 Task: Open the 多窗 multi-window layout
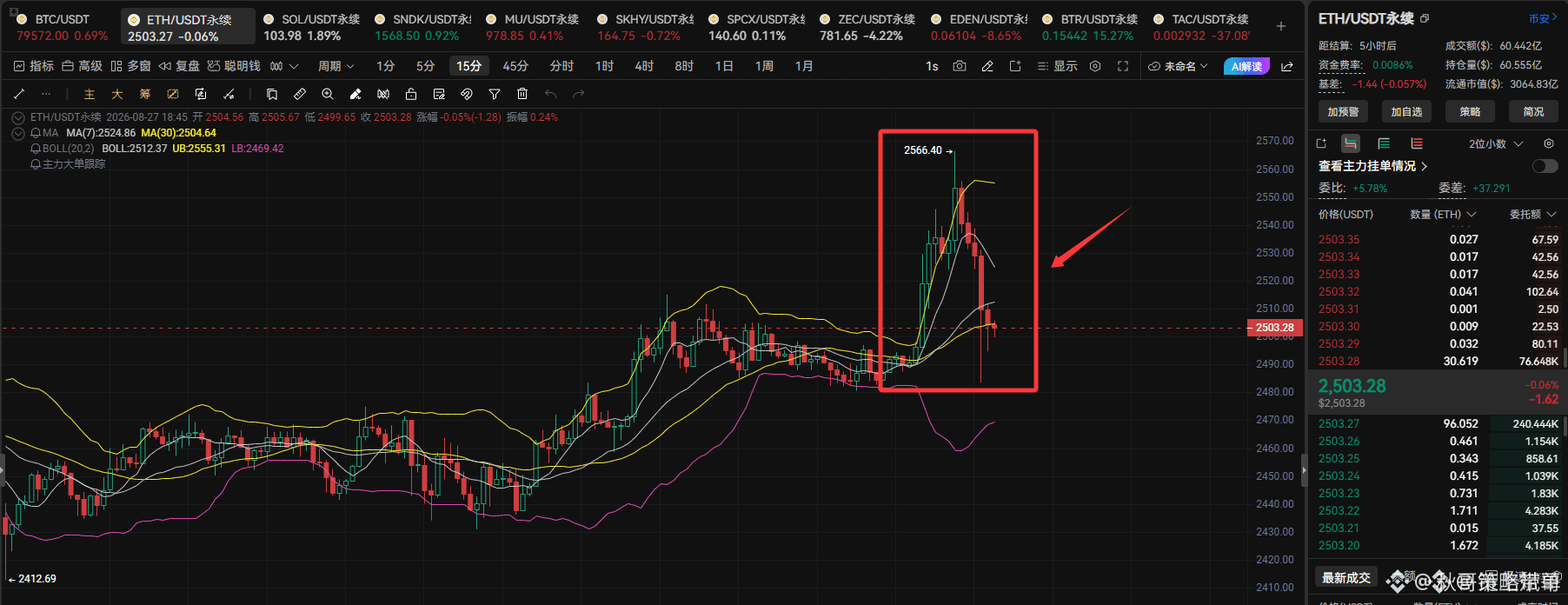[130, 66]
